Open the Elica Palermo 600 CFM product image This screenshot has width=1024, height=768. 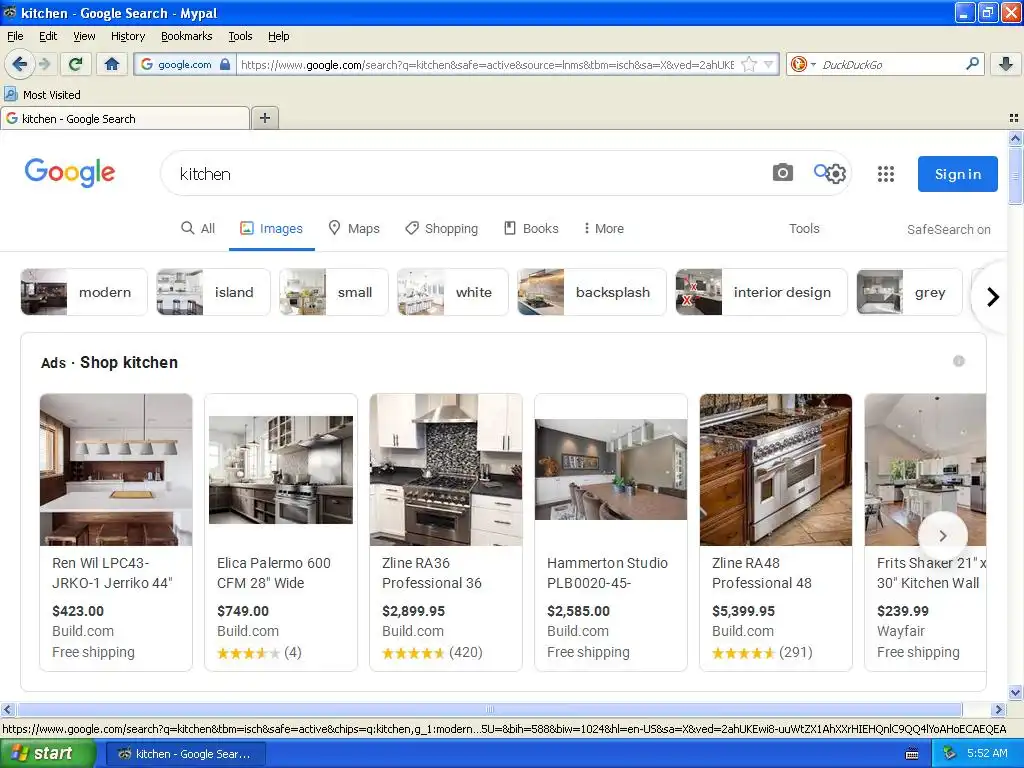(x=281, y=470)
